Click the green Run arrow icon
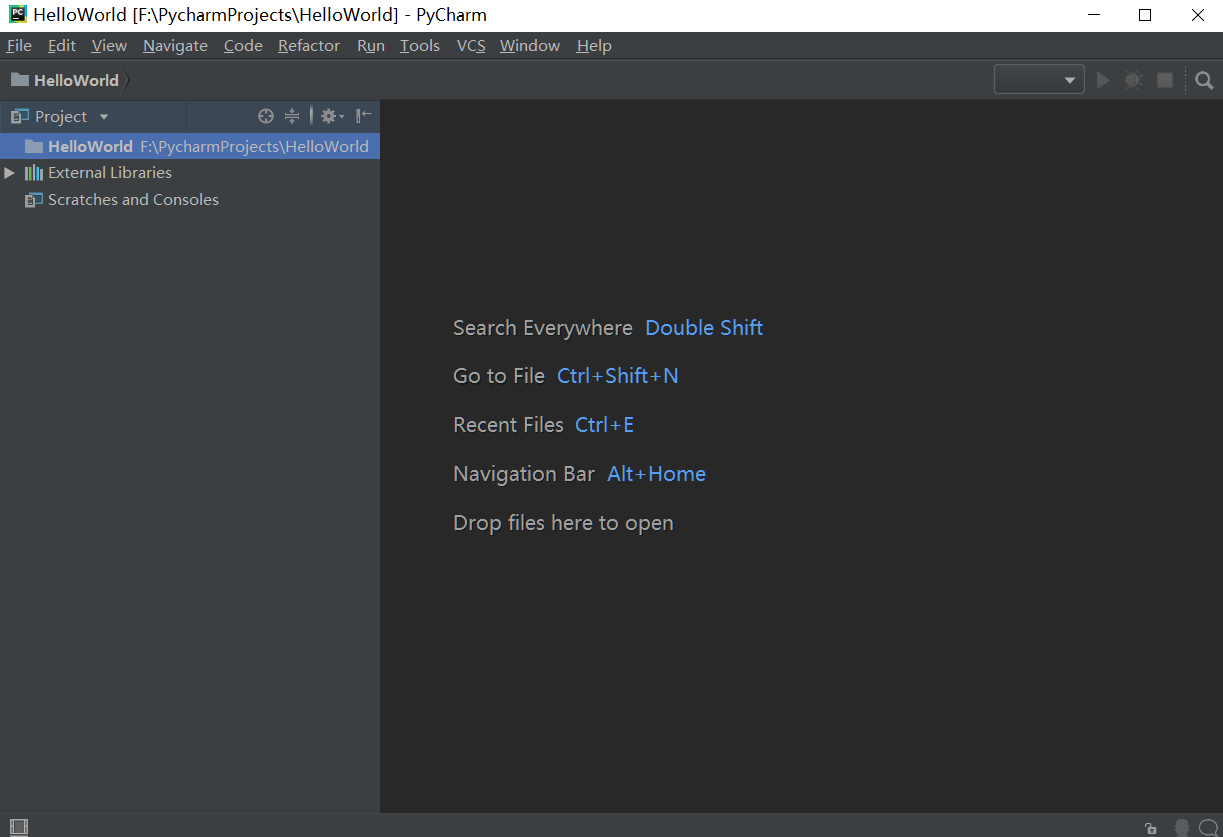 tap(1103, 81)
